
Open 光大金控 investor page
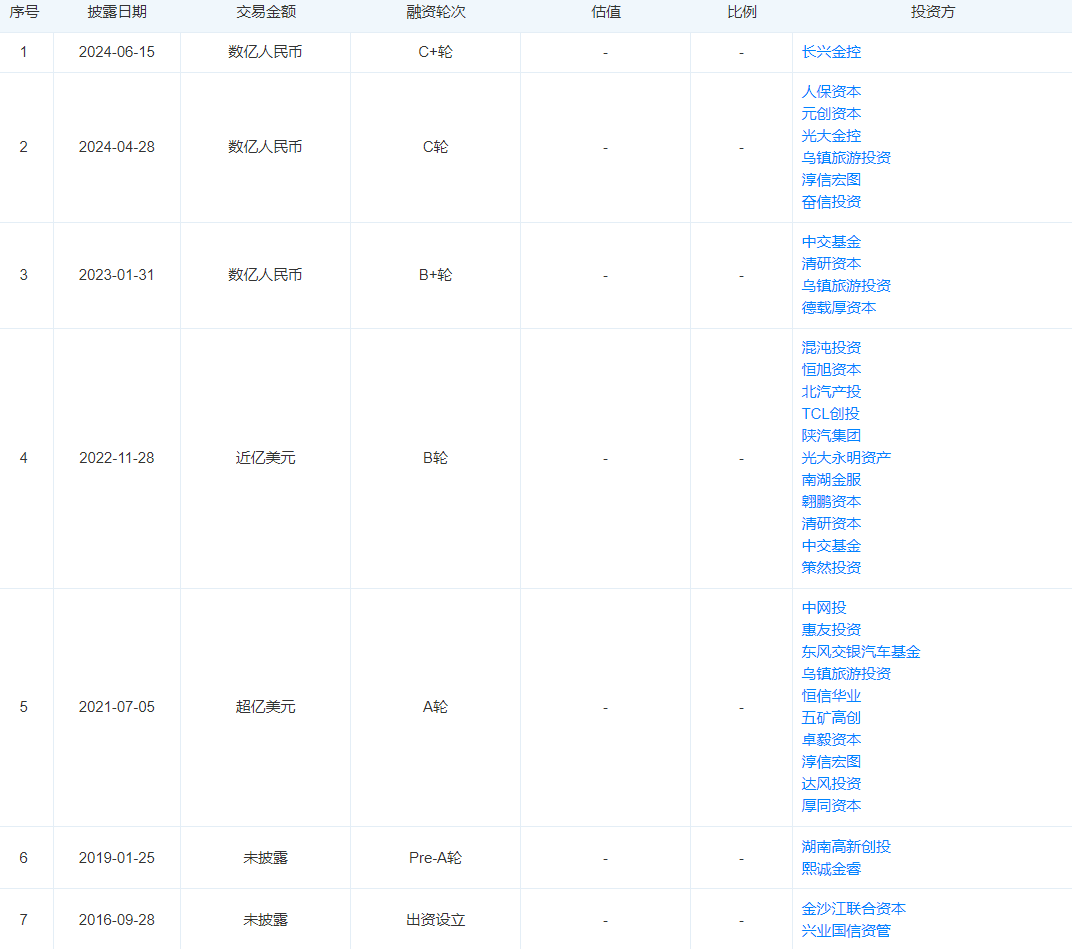[x=831, y=135]
